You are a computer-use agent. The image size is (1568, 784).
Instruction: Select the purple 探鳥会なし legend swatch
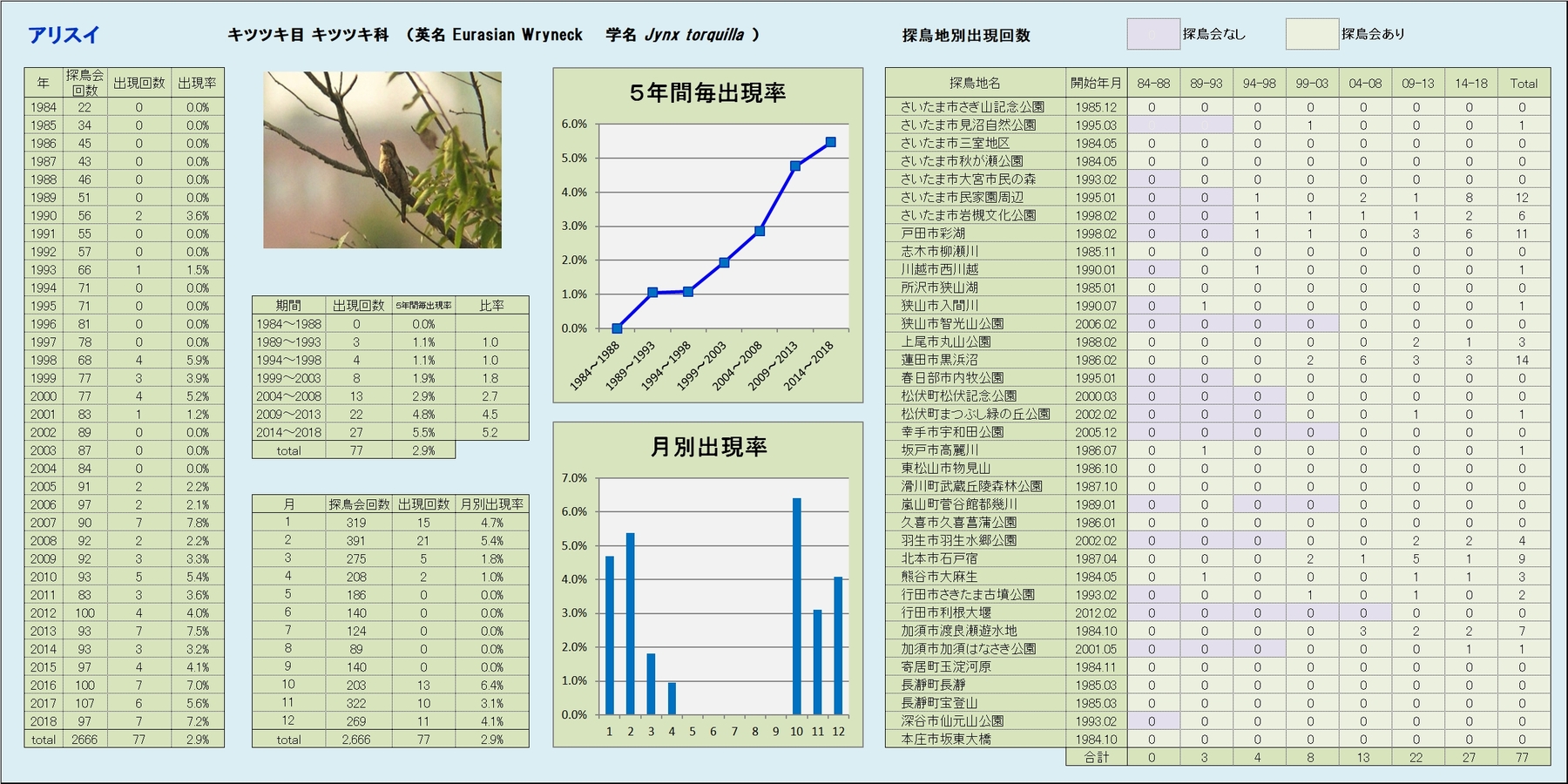tap(1152, 34)
